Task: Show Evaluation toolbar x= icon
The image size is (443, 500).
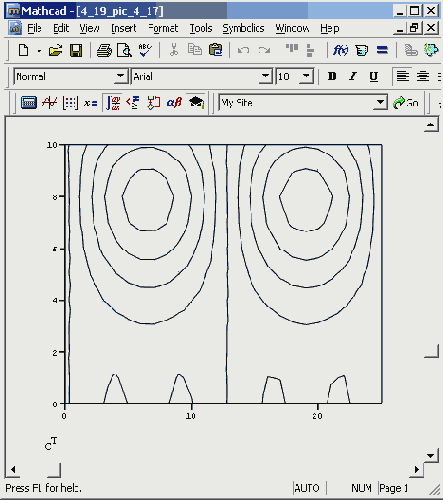Action: [x=91, y=103]
